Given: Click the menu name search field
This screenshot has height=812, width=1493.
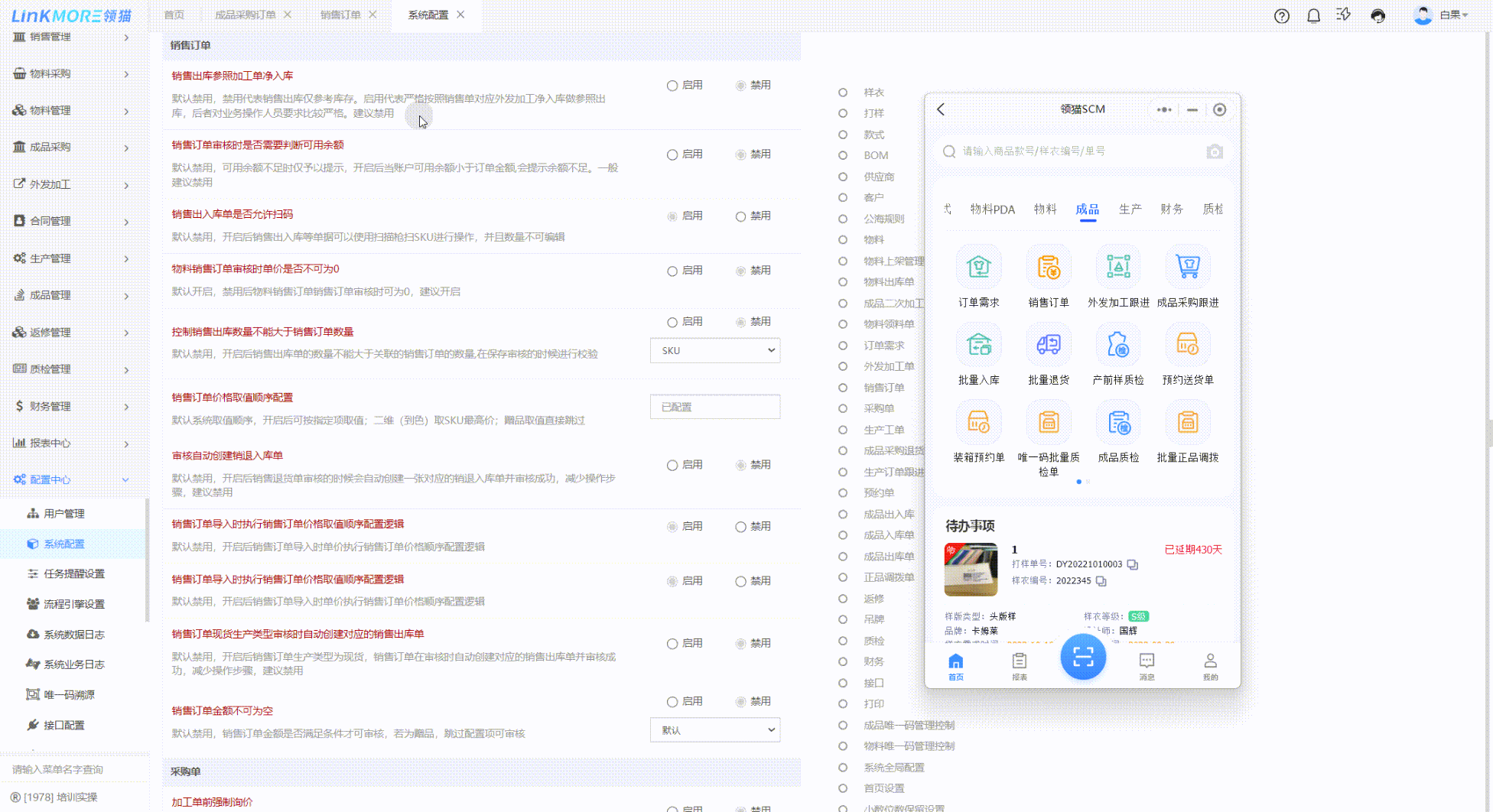Looking at the screenshot, I should pyautogui.click(x=74, y=769).
